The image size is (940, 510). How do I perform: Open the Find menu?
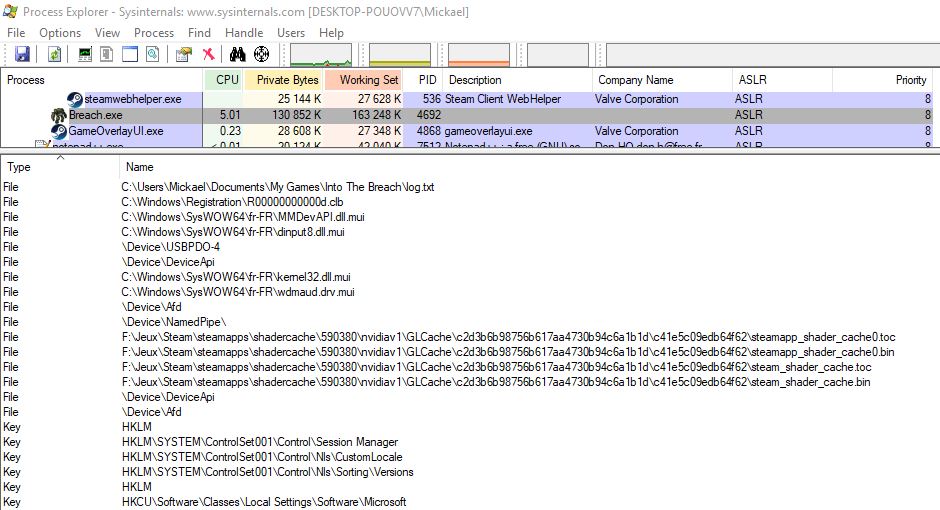199,33
